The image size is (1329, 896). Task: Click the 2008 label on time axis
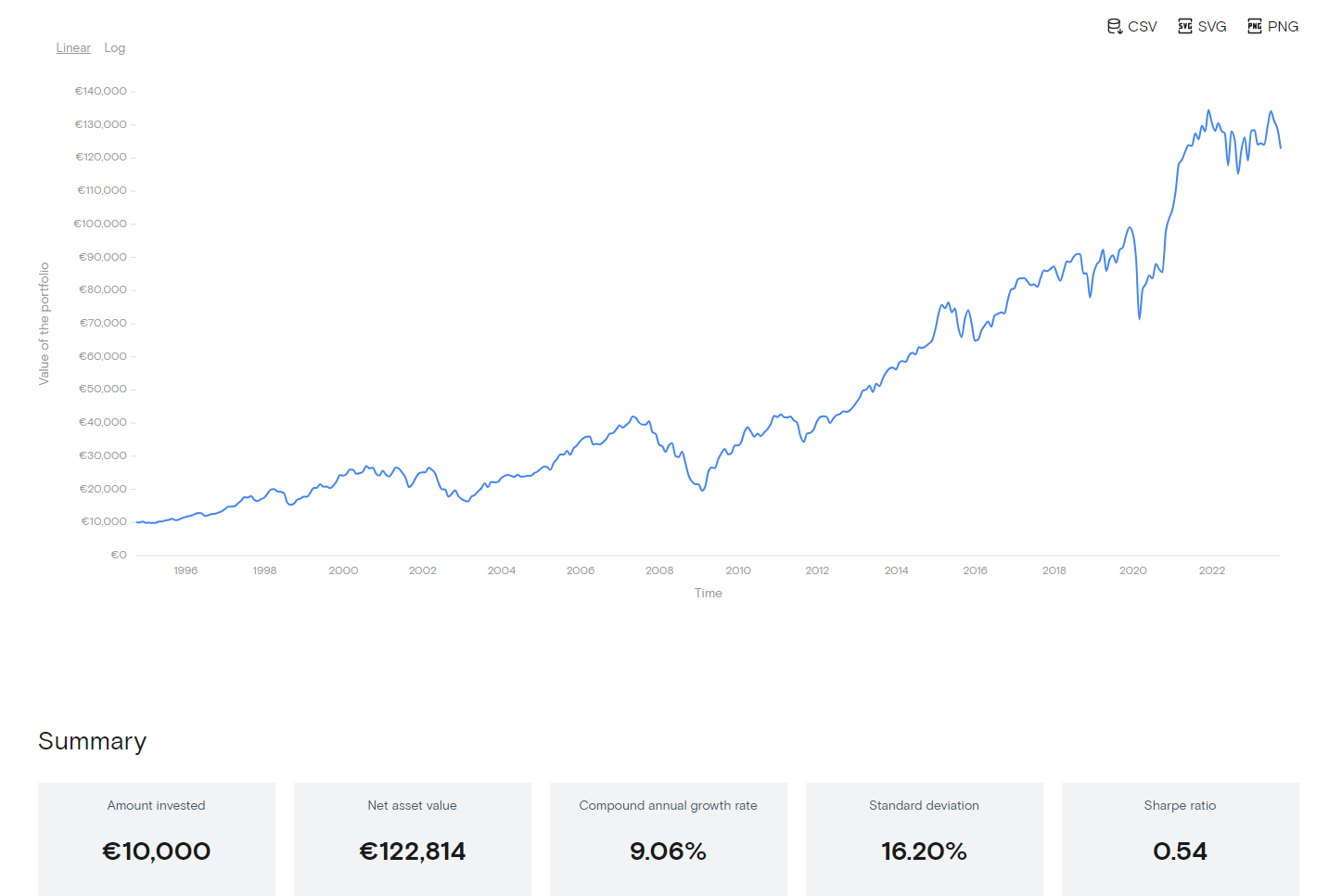point(659,570)
